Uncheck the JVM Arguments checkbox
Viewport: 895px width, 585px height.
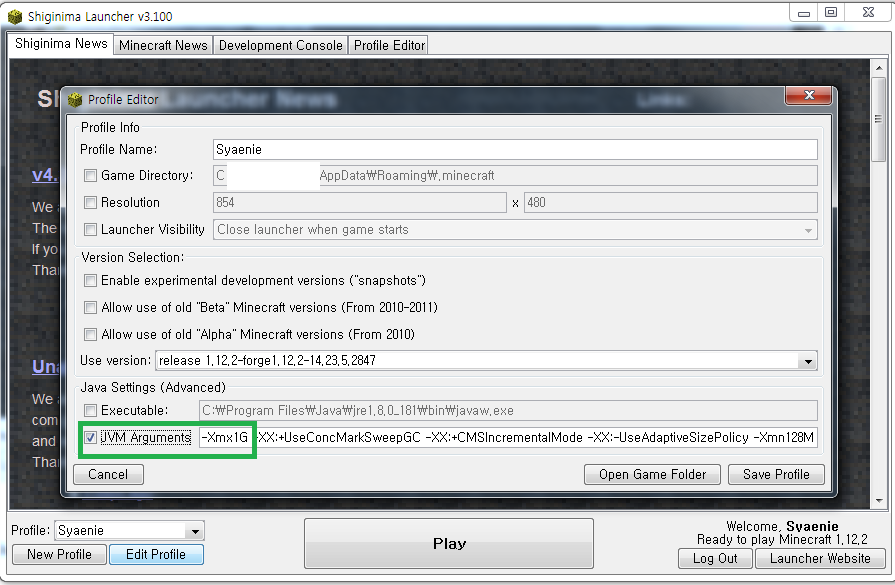(x=90, y=438)
